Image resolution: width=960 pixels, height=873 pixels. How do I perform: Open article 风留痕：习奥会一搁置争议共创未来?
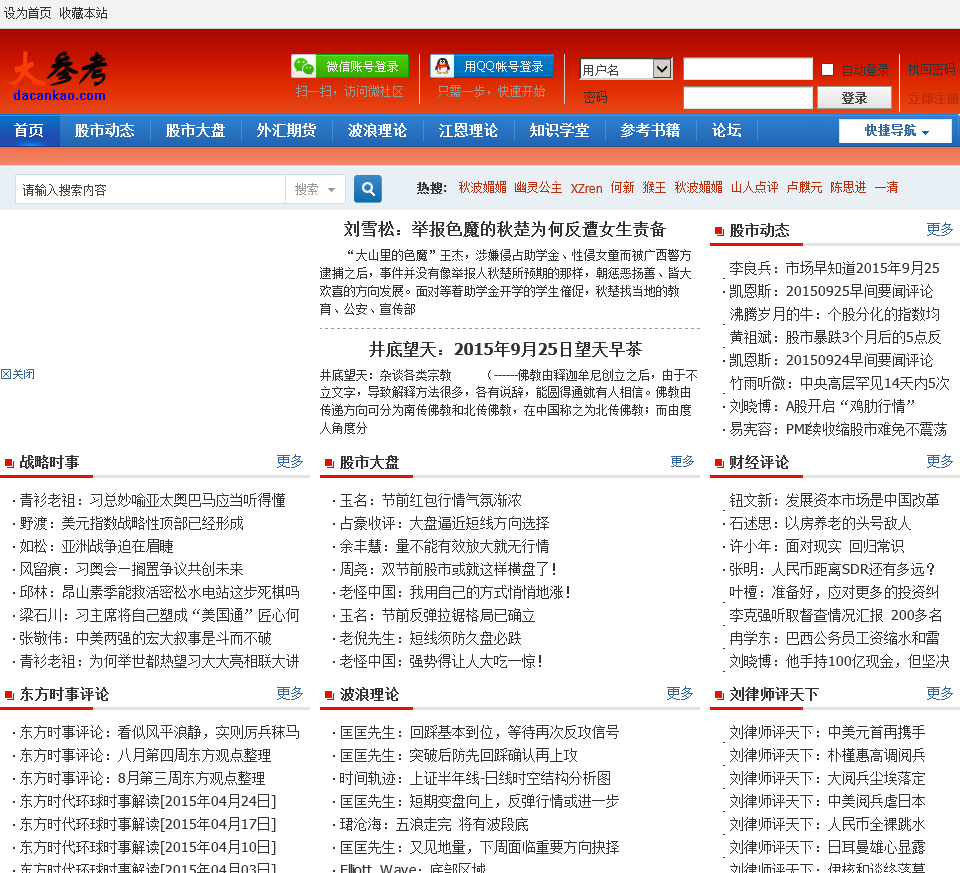click(131, 569)
